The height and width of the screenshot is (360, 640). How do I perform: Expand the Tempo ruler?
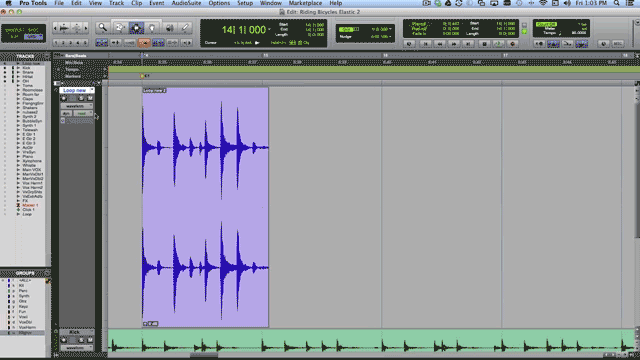point(58,70)
